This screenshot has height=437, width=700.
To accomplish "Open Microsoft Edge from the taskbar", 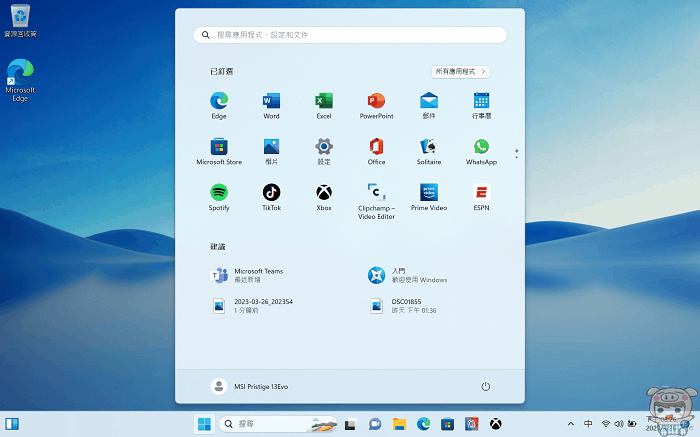I will (x=423, y=424).
